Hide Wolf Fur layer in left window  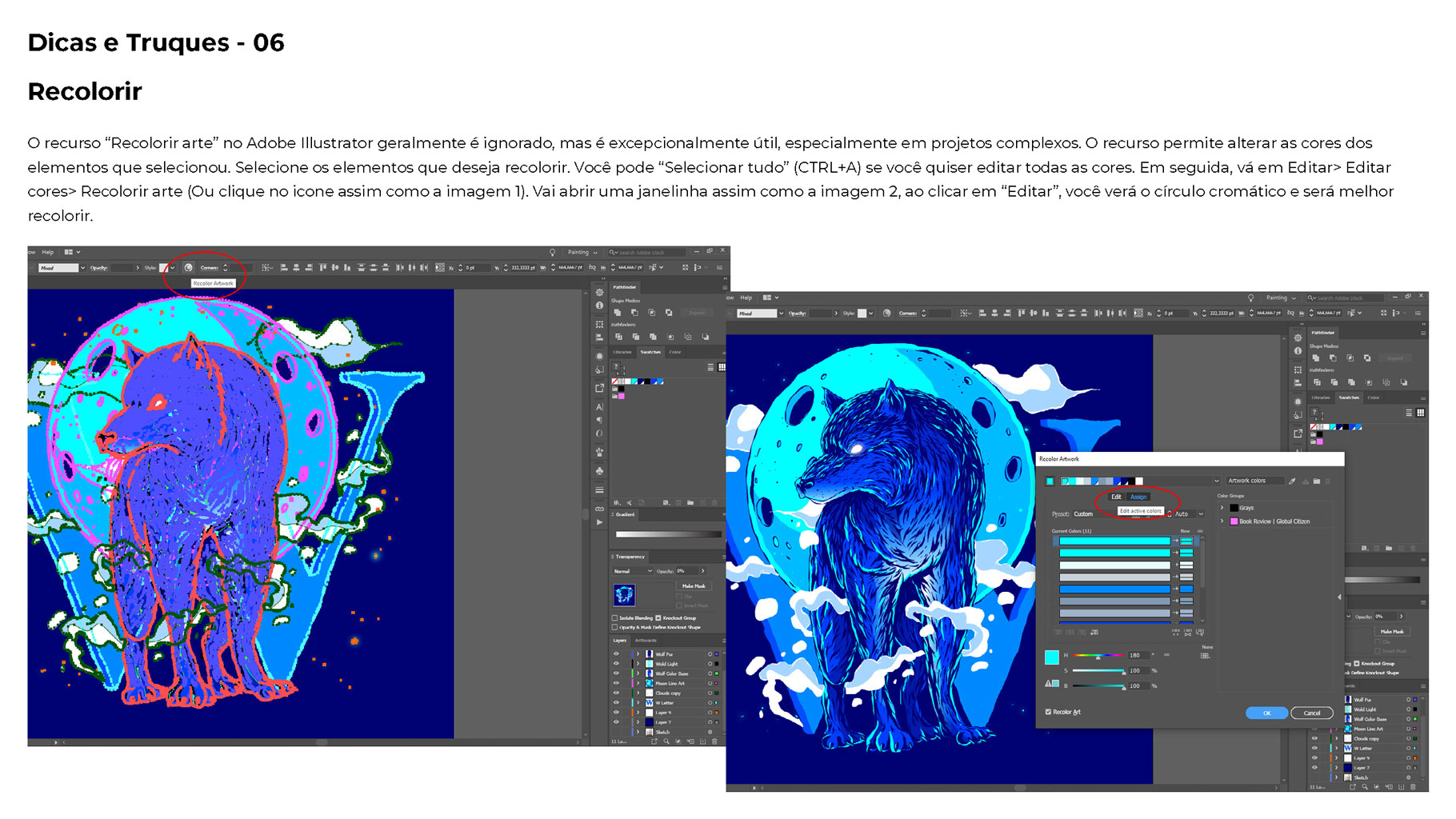616,654
